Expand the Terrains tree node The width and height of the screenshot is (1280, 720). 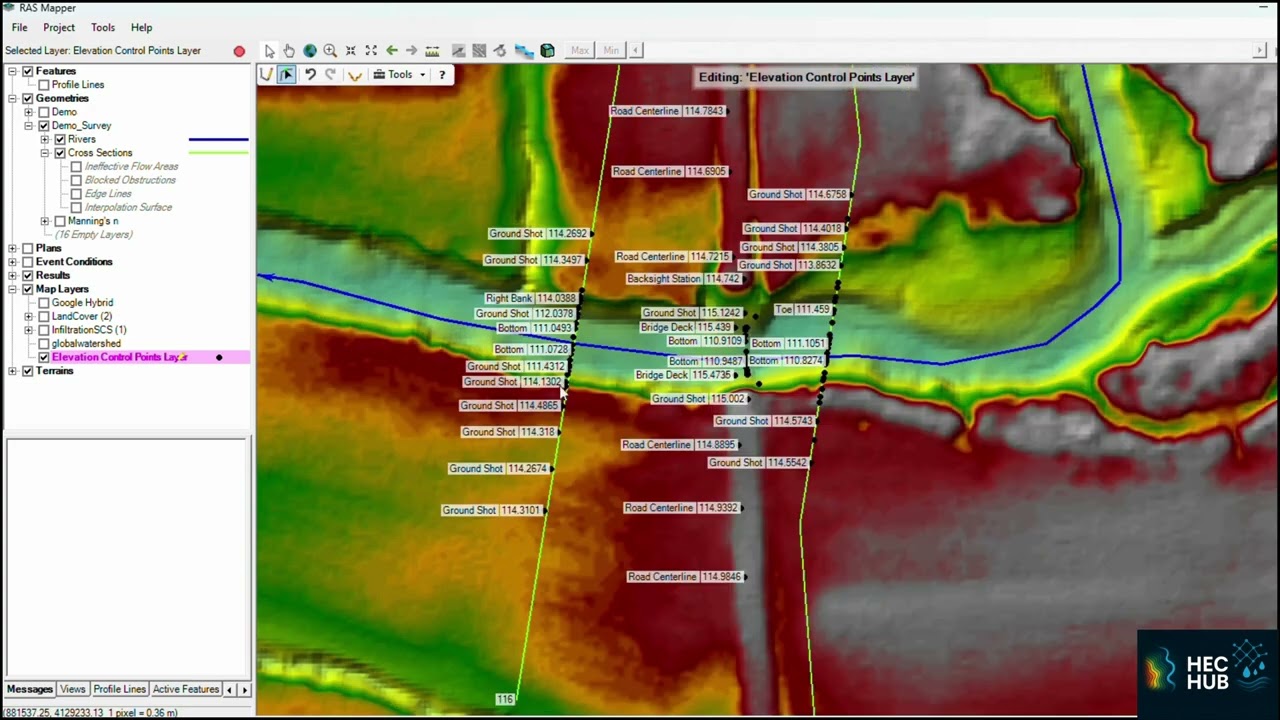pyautogui.click(x=13, y=371)
